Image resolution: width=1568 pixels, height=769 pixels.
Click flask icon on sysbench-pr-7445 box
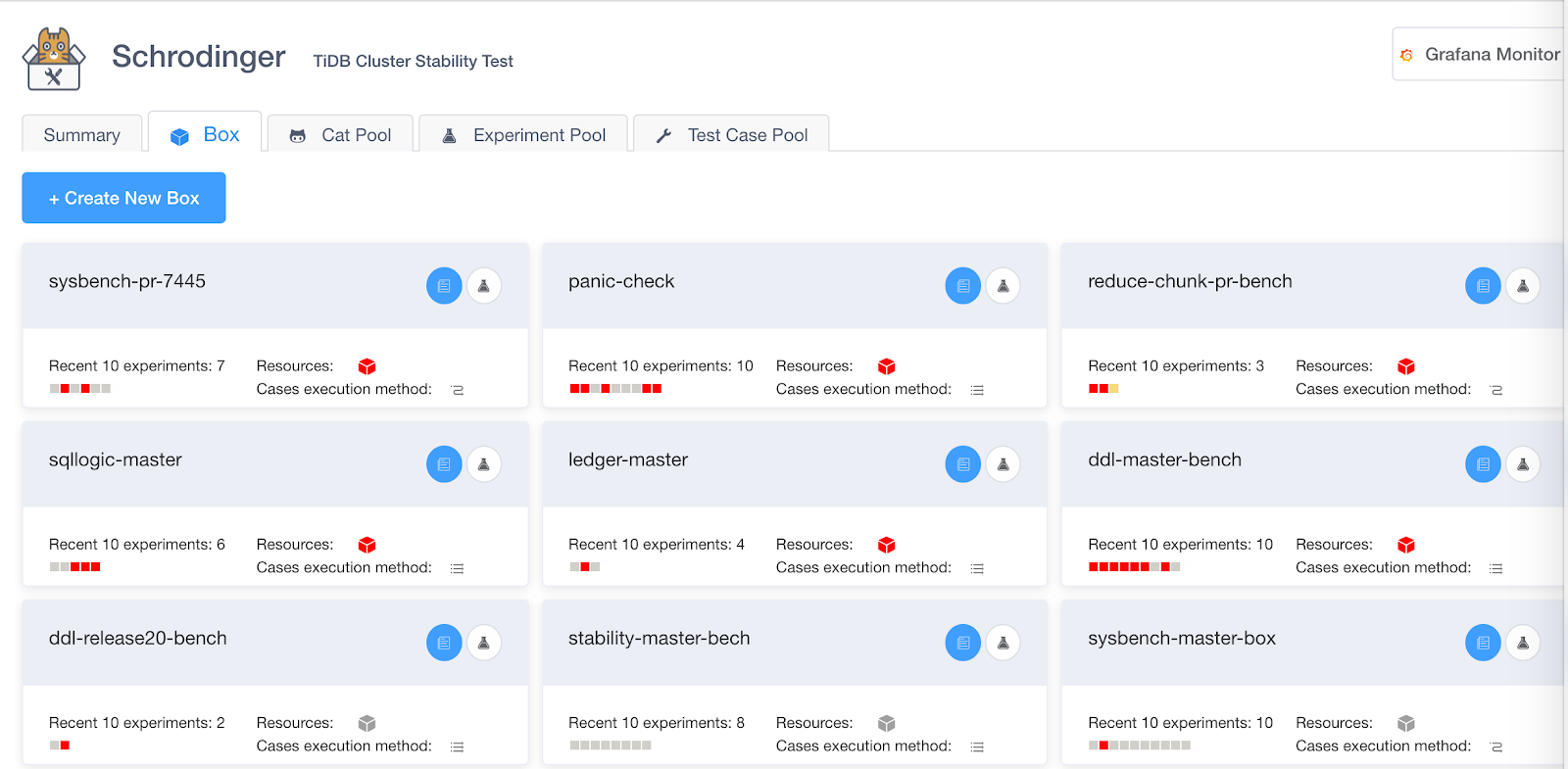click(x=484, y=286)
